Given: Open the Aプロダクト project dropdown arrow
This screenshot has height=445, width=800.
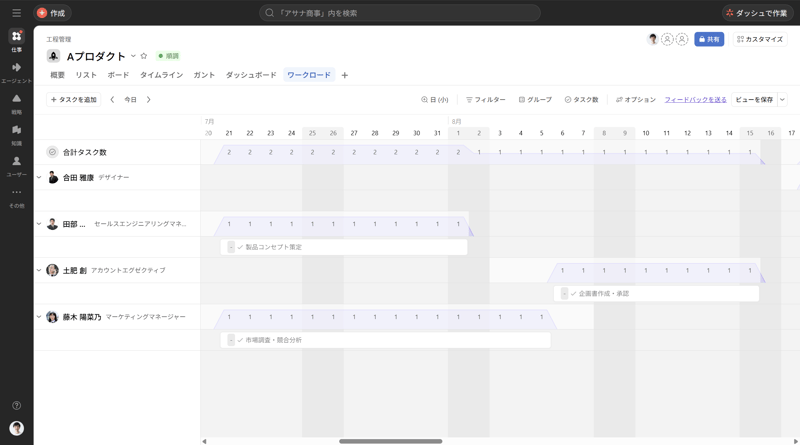Looking at the screenshot, I should (x=133, y=56).
